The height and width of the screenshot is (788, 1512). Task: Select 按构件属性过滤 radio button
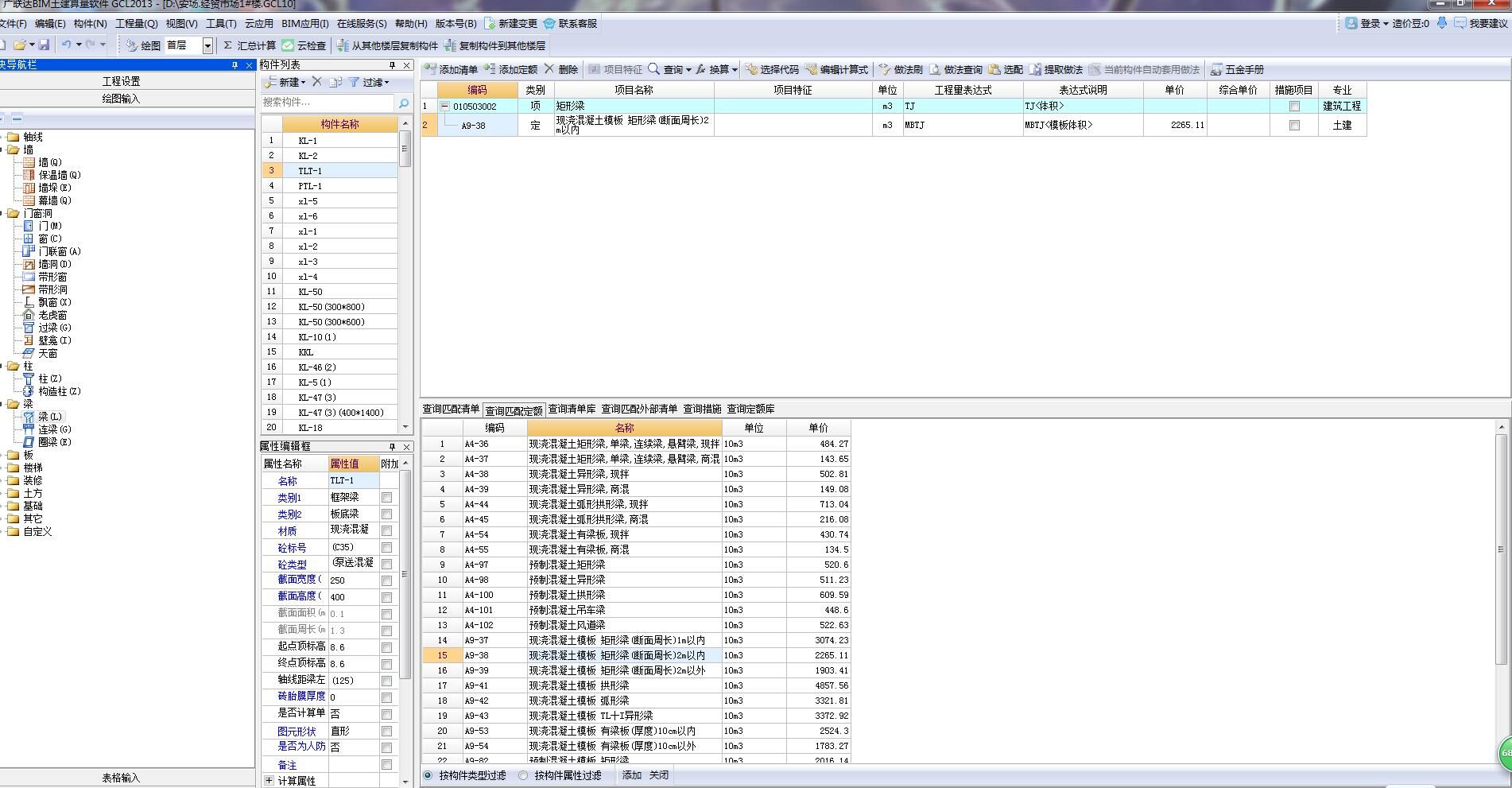point(523,775)
